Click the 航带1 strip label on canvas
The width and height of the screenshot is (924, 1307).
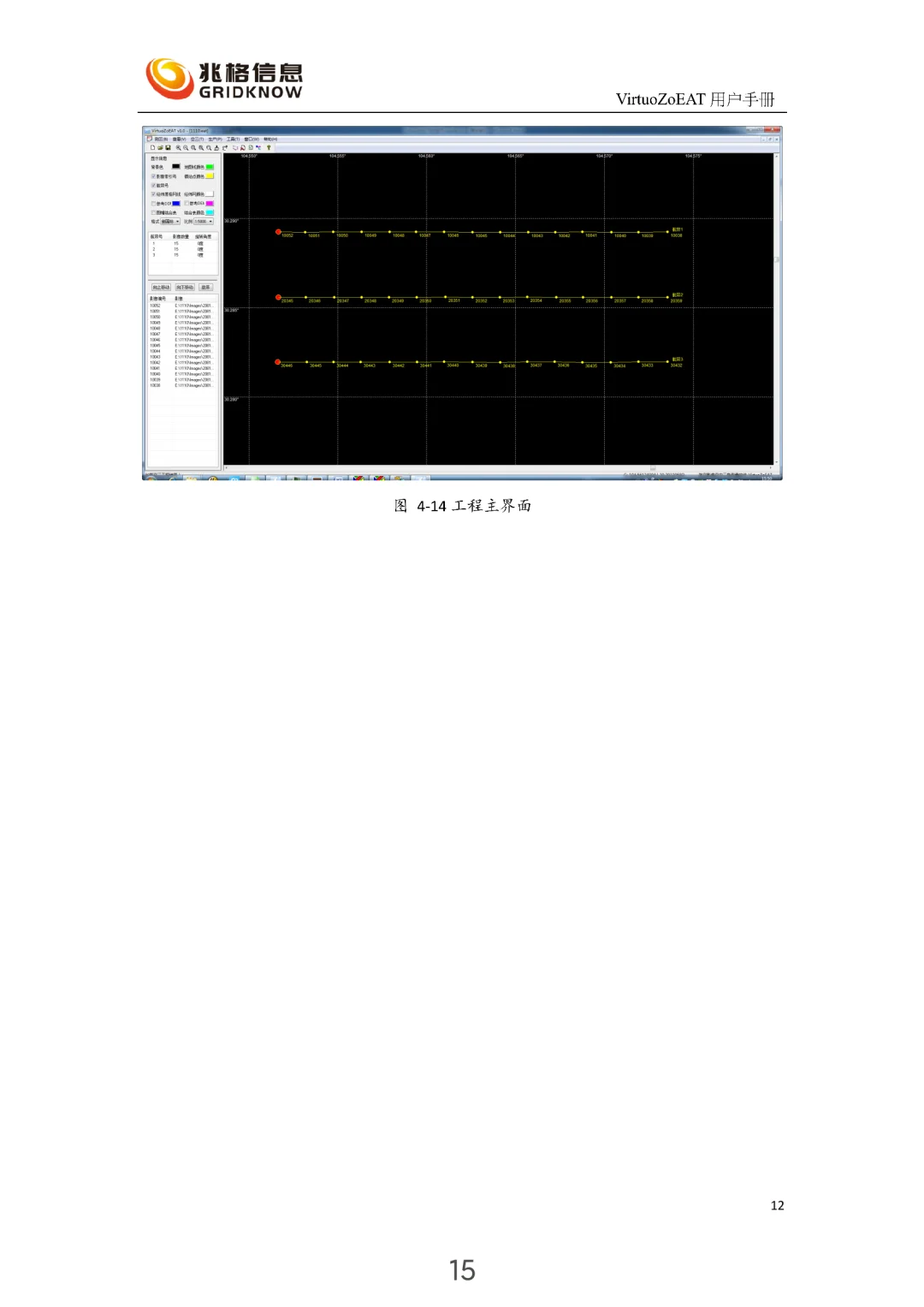click(678, 229)
